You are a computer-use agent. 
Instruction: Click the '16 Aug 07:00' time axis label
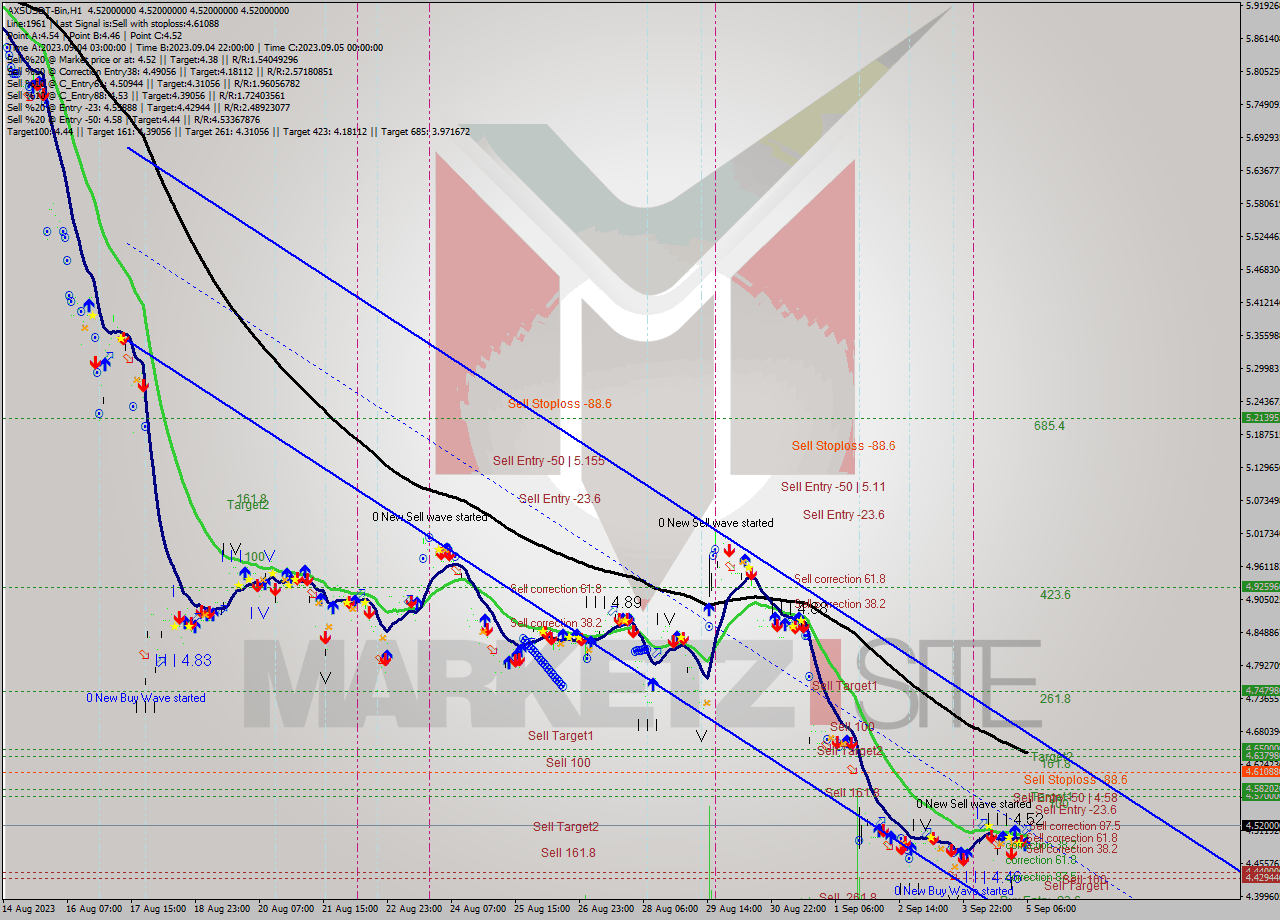click(x=94, y=909)
